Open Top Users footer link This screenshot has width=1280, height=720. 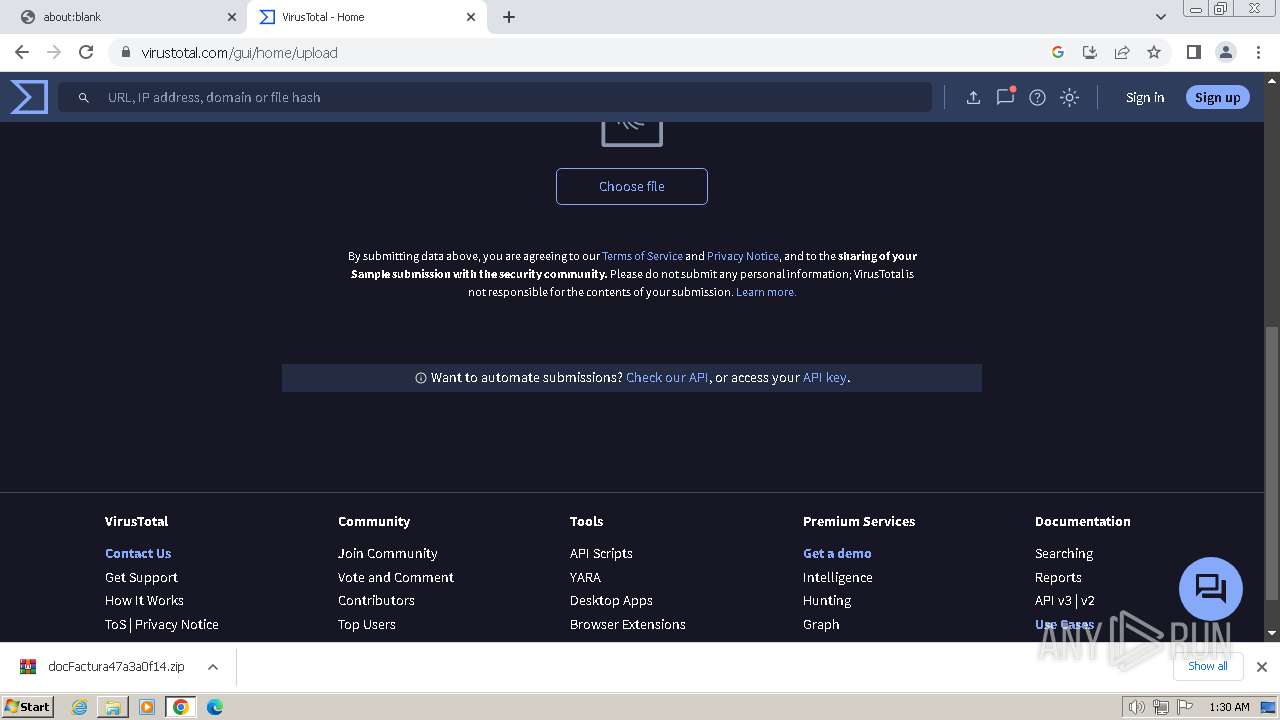(367, 624)
